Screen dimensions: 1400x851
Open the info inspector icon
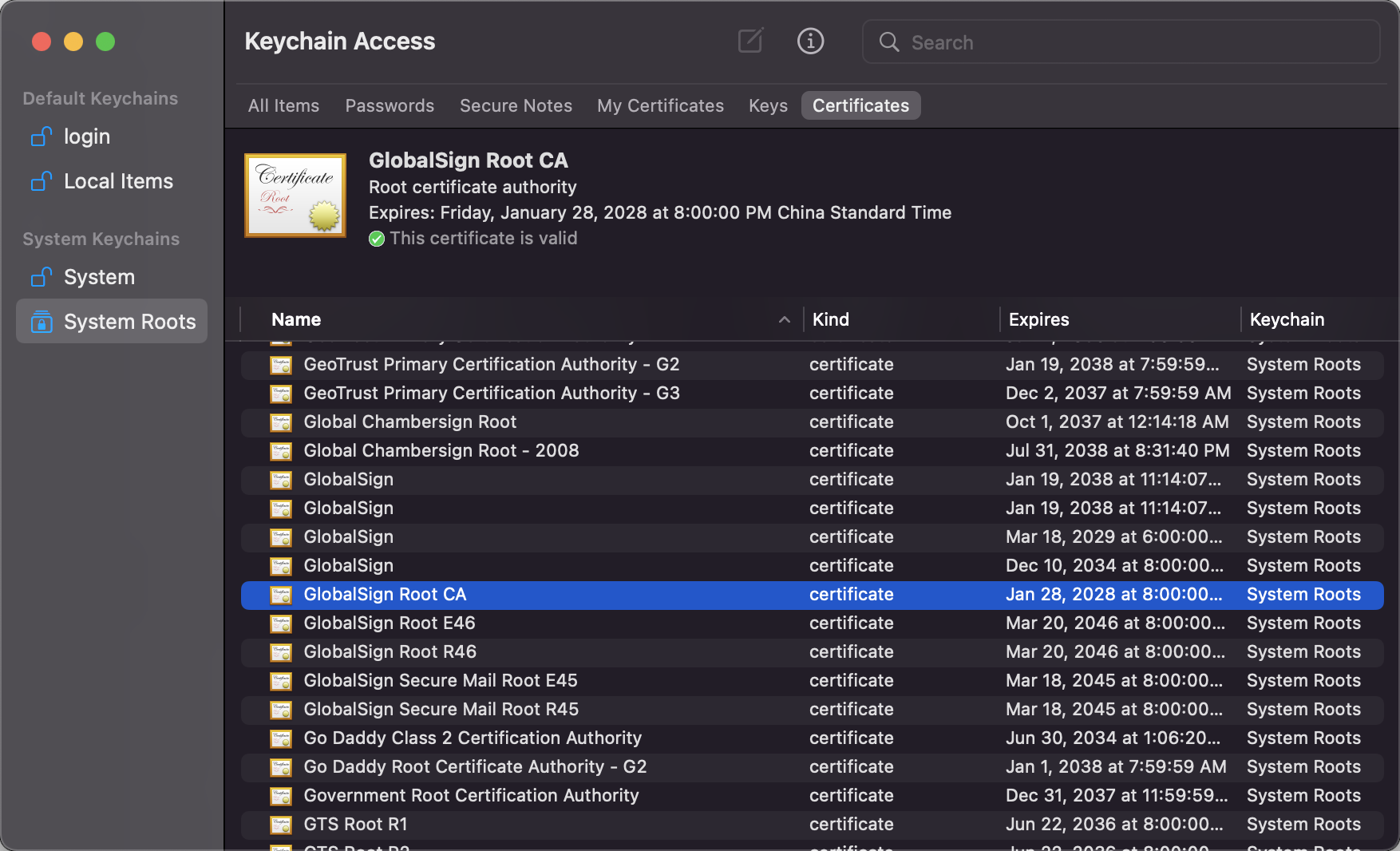[x=810, y=41]
